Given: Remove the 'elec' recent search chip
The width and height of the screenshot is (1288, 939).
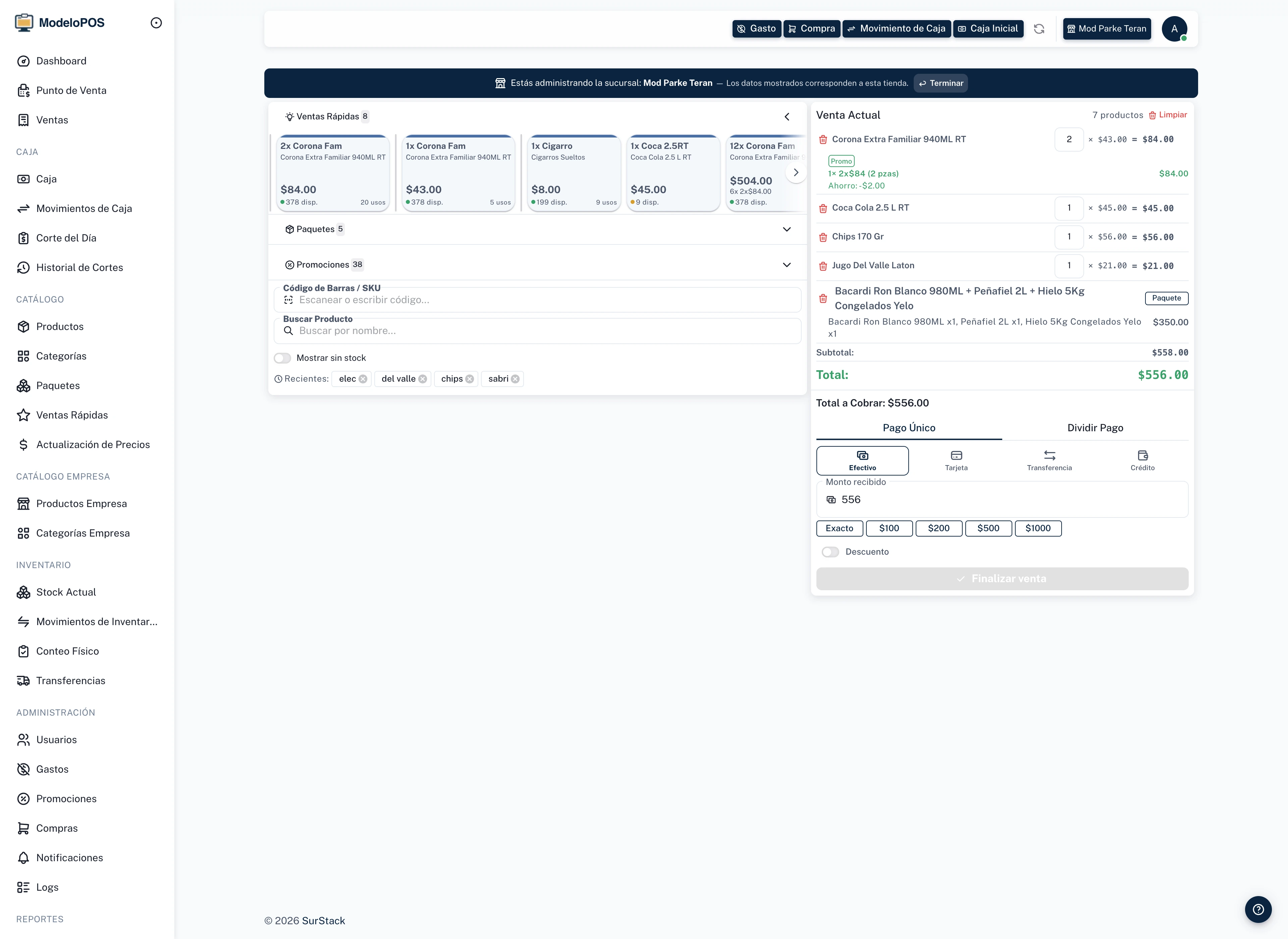Looking at the screenshot, I should pyautogui.click(x=363, y=379).
